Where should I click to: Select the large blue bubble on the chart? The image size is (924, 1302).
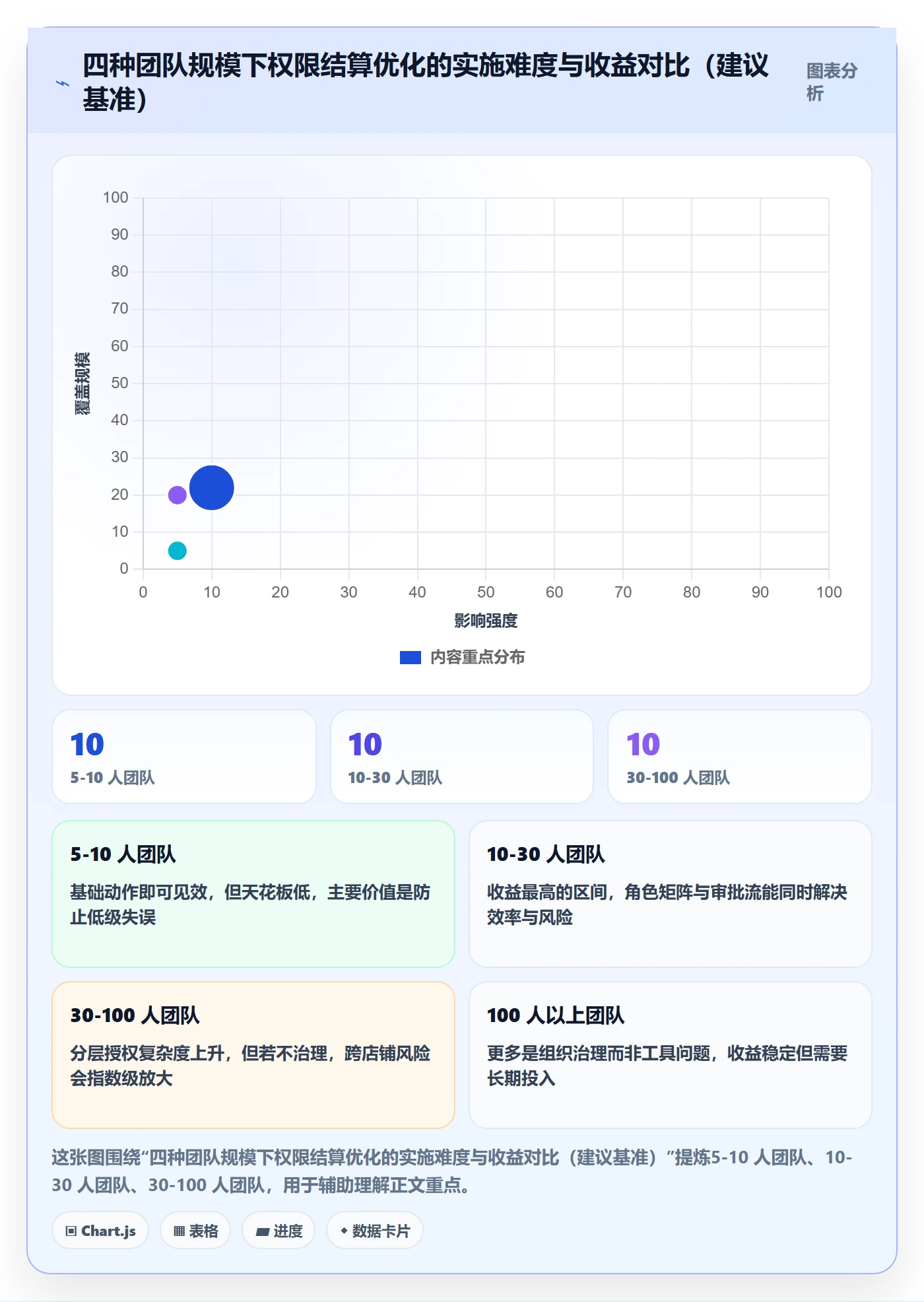(211, 488)
